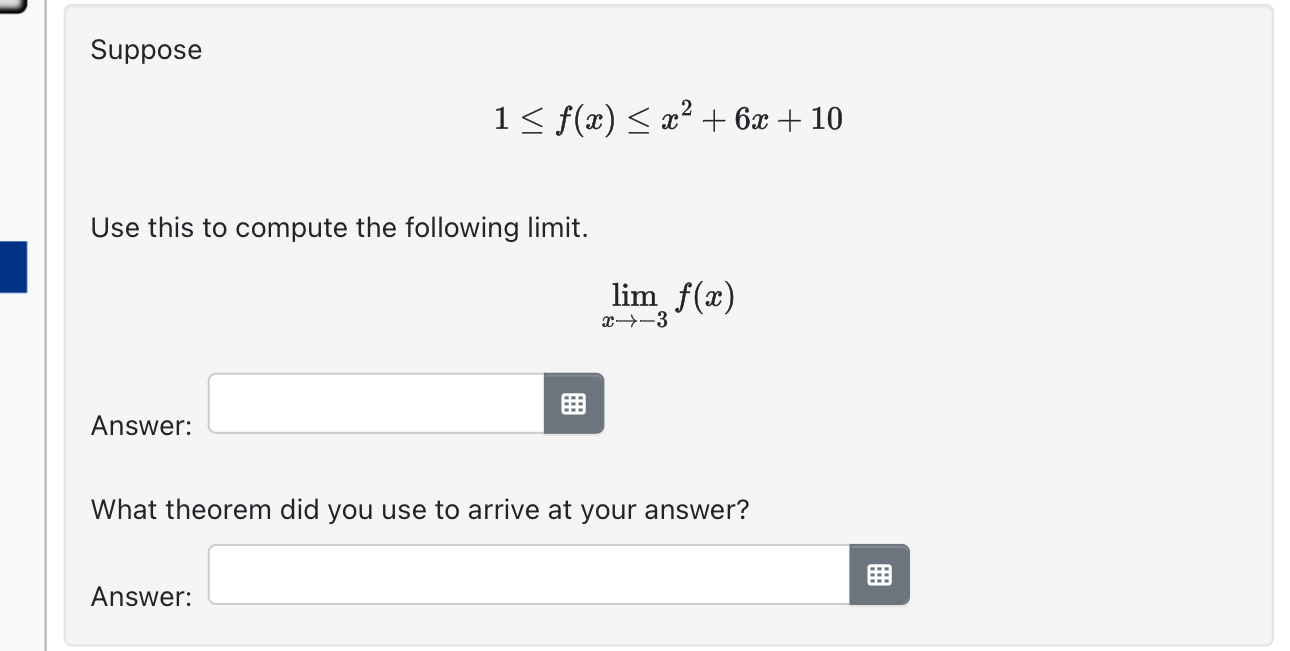This screenshot has width=1290, height=651.
Task: Click the keypad icon beside the first Answer box
Action: (x=574, y=403)
